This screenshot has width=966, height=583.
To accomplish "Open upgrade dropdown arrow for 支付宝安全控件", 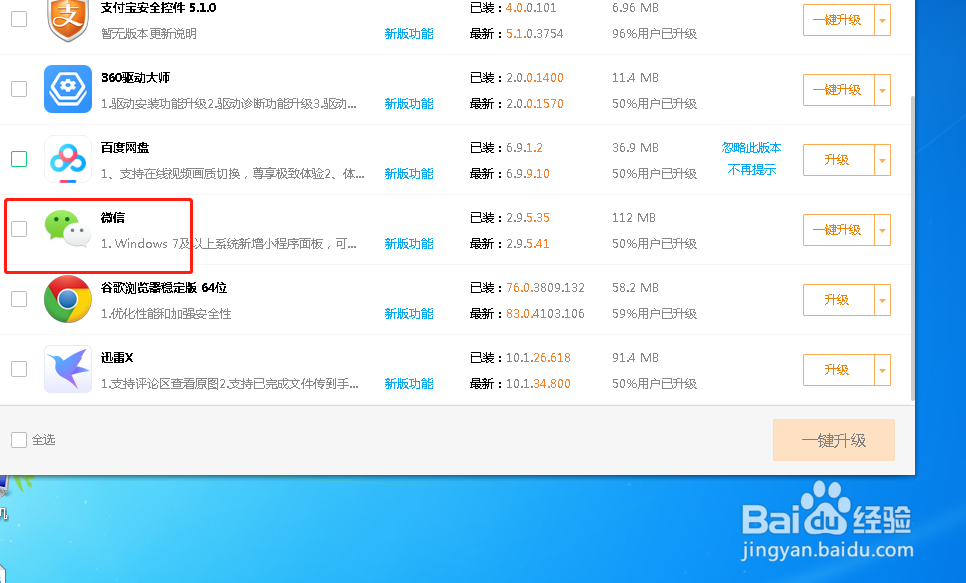I will (x=883, y=20).
